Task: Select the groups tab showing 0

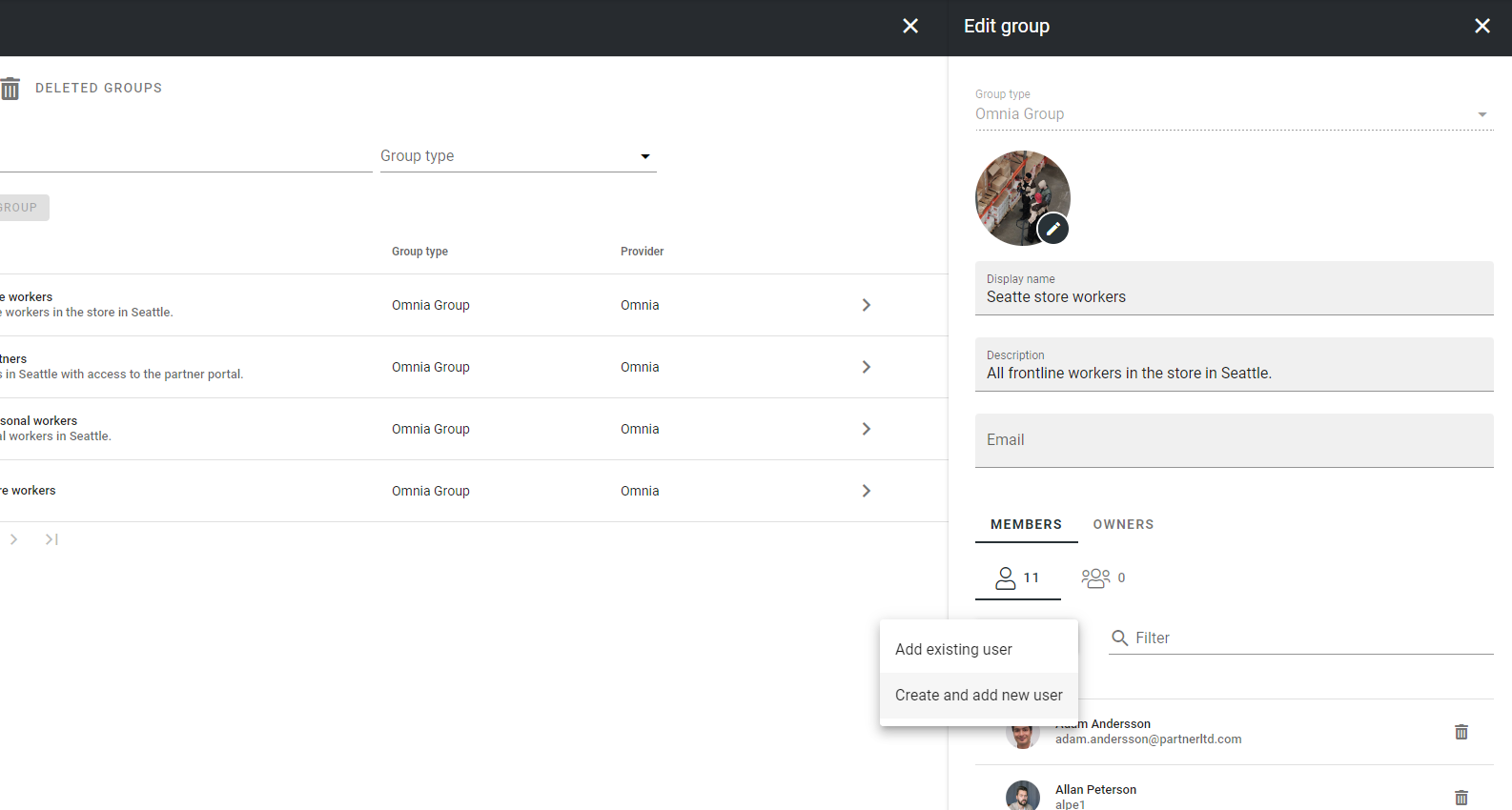Action: pos(1103,577)
